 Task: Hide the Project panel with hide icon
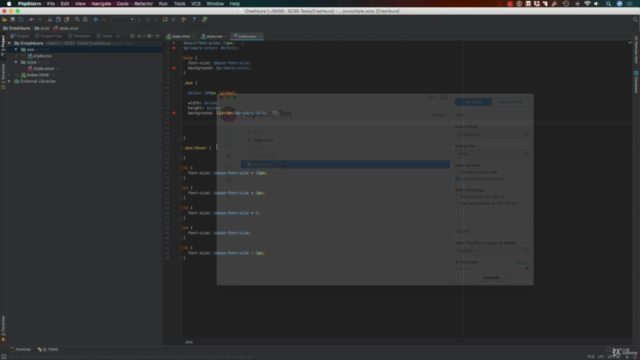point(158,36)
